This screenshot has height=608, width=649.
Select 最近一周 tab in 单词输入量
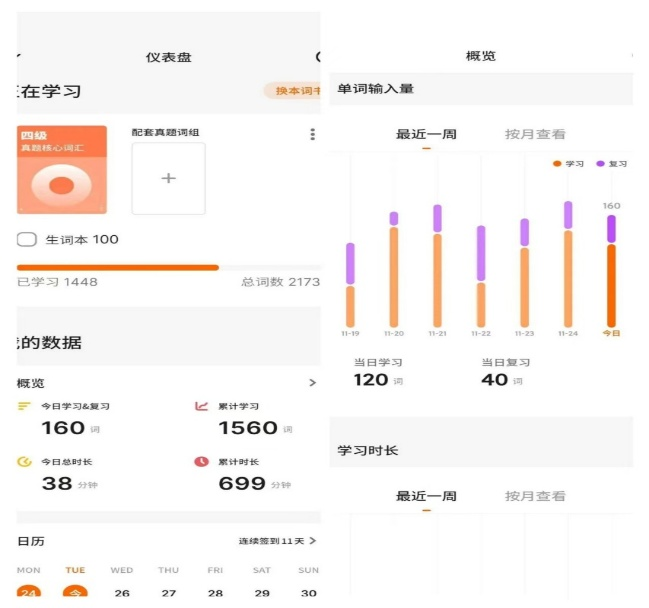point(426,134)
